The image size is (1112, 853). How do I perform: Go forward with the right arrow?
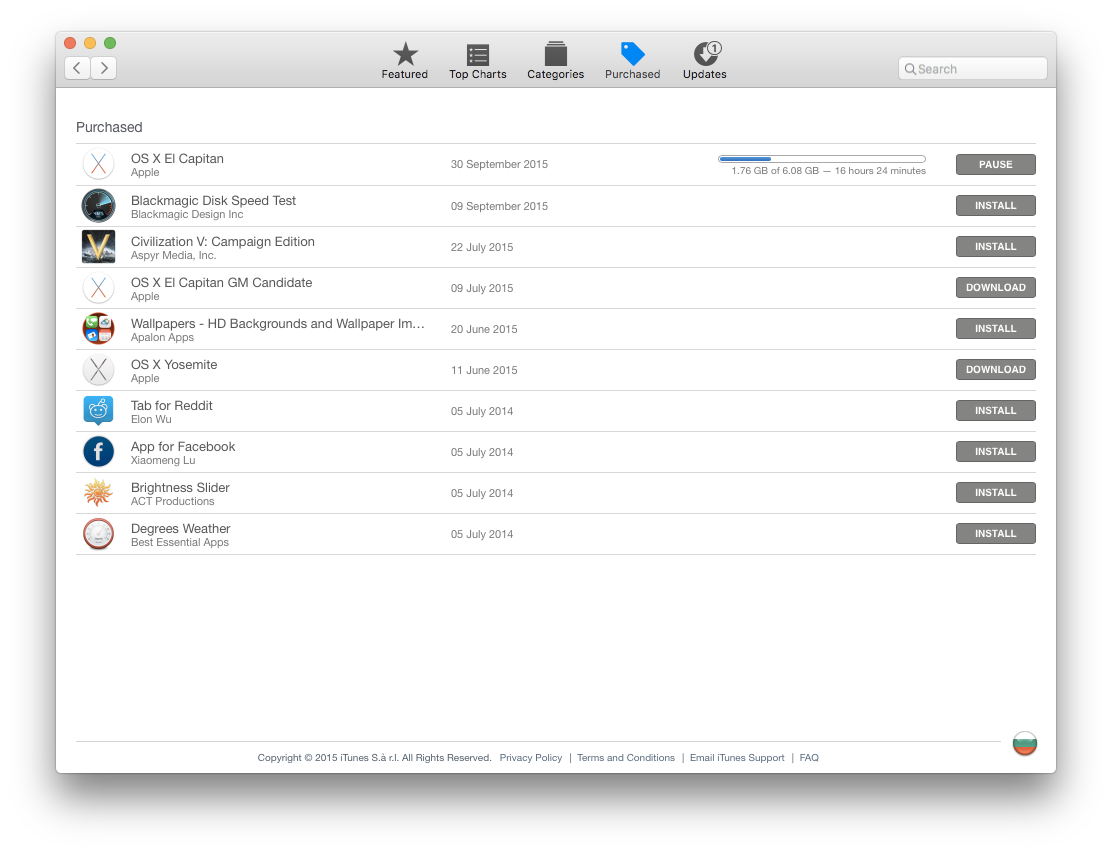(104, 68)
